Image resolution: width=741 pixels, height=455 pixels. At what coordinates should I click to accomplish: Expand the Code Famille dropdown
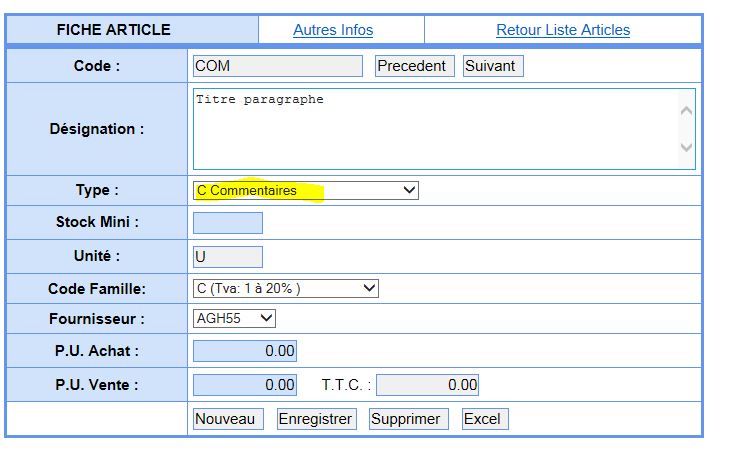tap(285, 289)
